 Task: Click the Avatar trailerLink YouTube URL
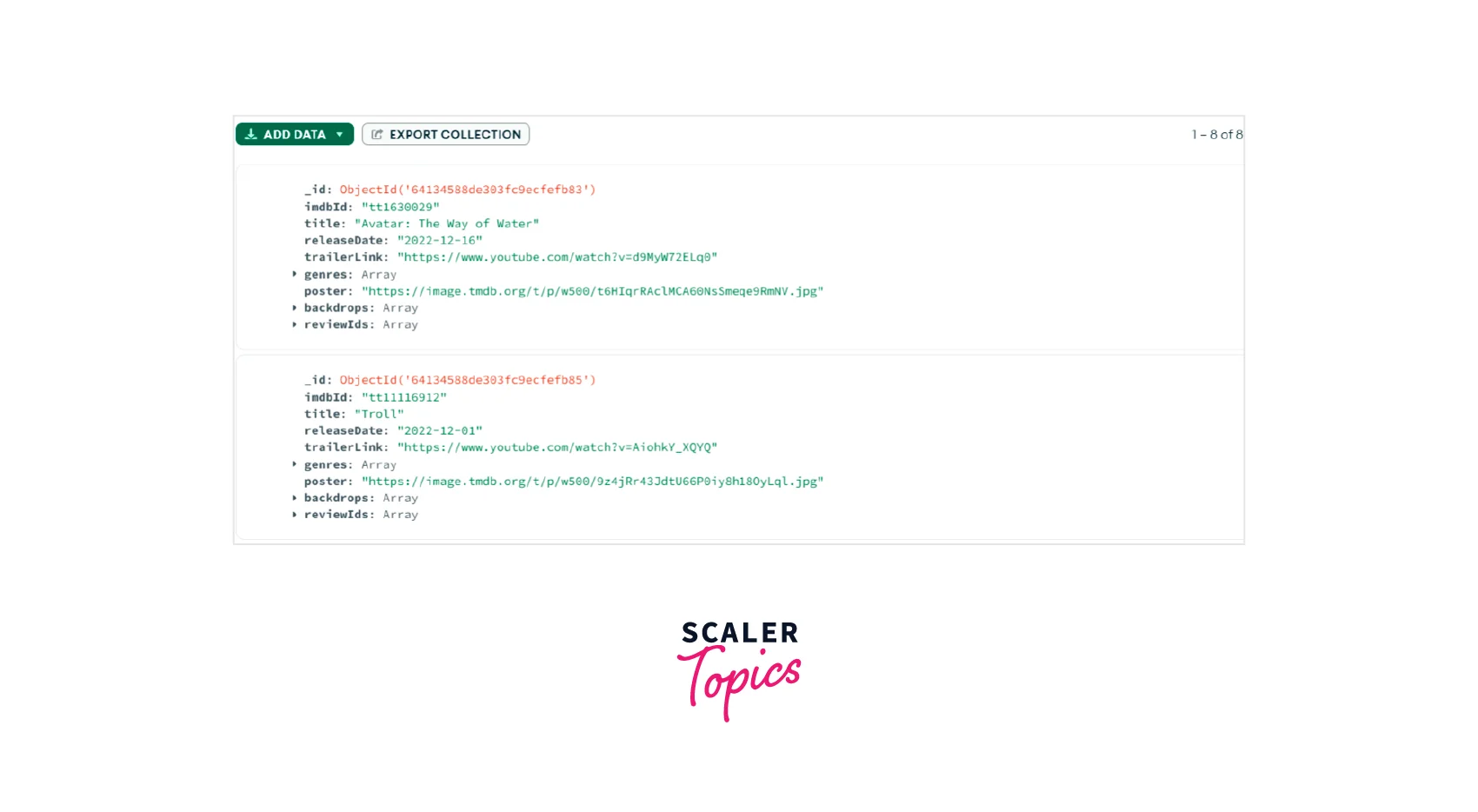pyautogui.click(x=557, y=257)
